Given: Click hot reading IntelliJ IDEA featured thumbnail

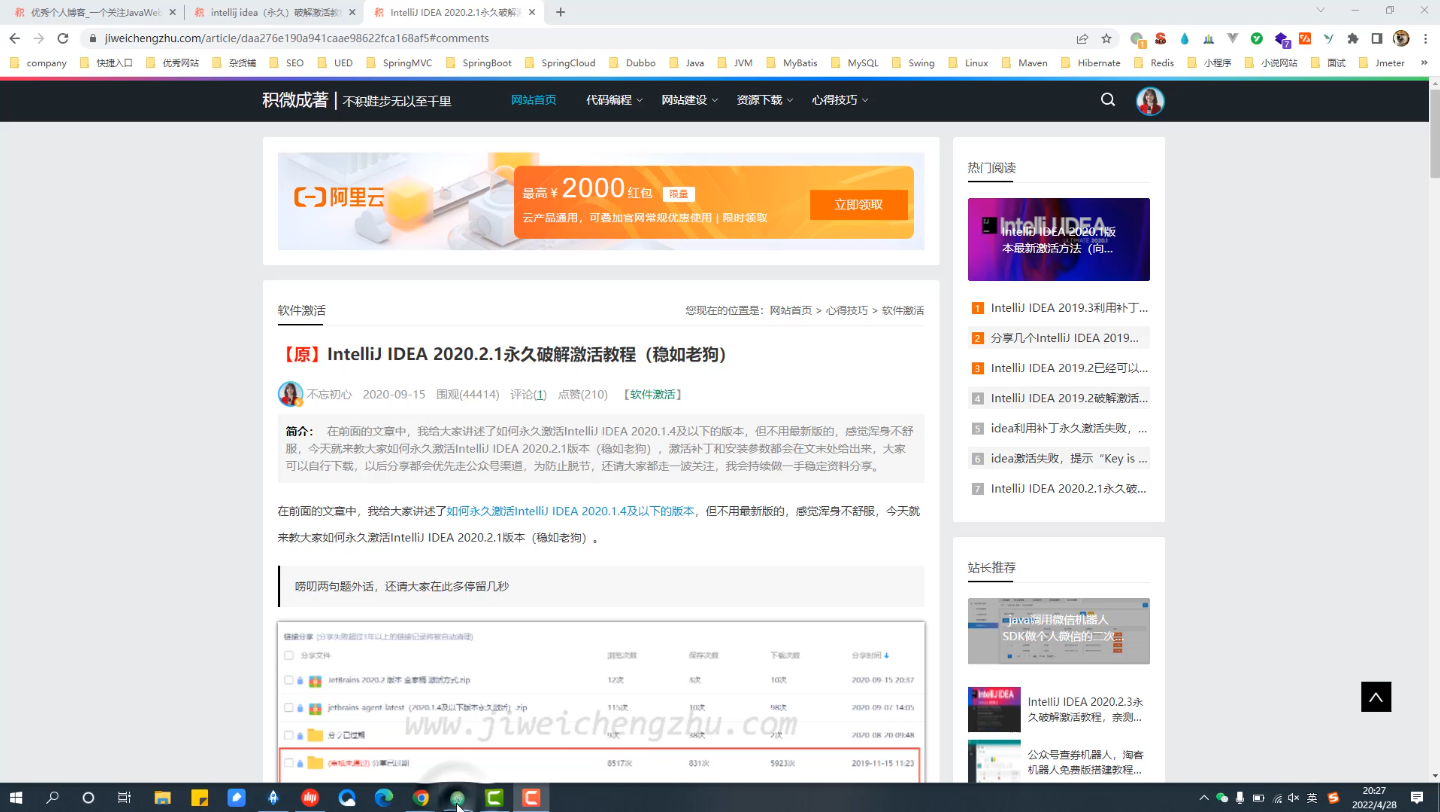Looking at the screenshot, I should (x=1059, y=239).
